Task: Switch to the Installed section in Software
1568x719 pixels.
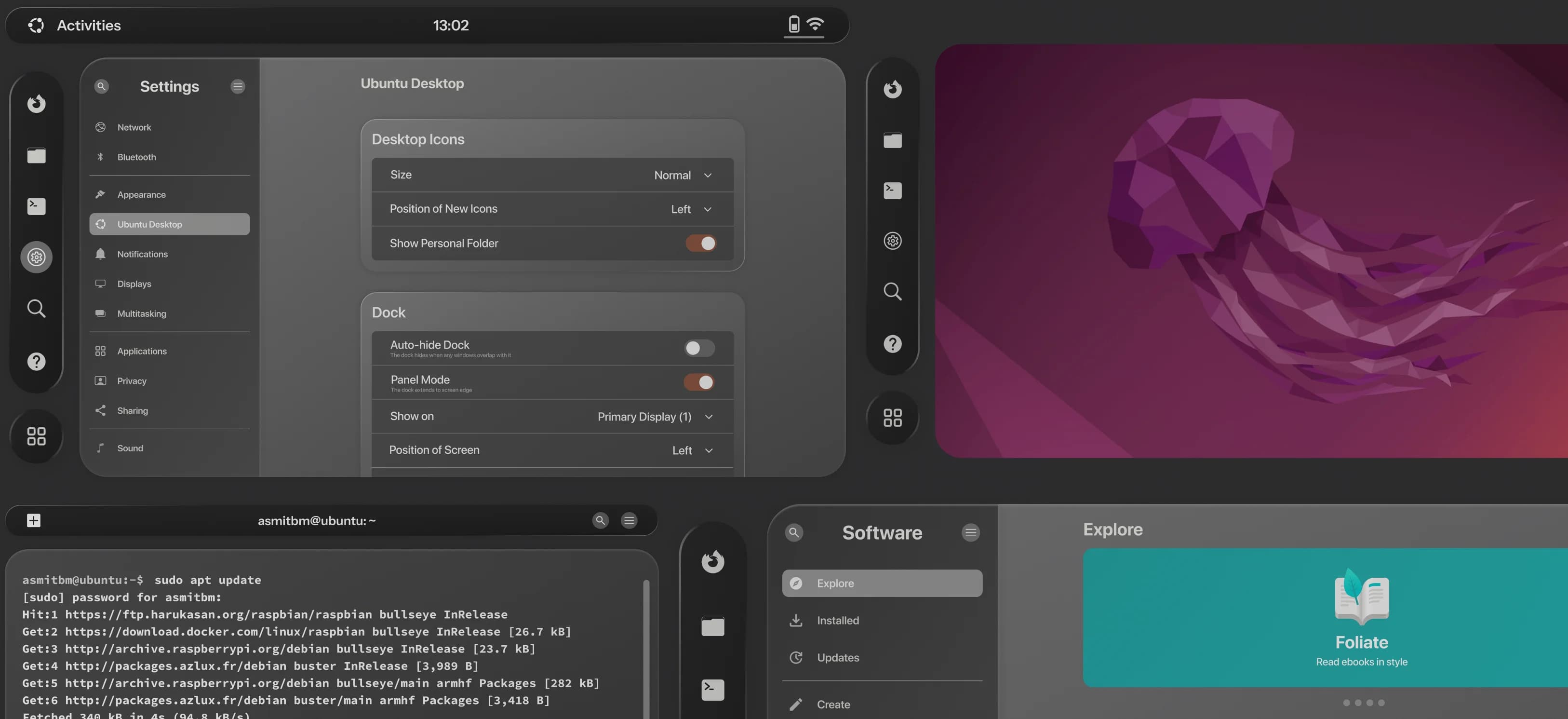Action: point(838,620)
